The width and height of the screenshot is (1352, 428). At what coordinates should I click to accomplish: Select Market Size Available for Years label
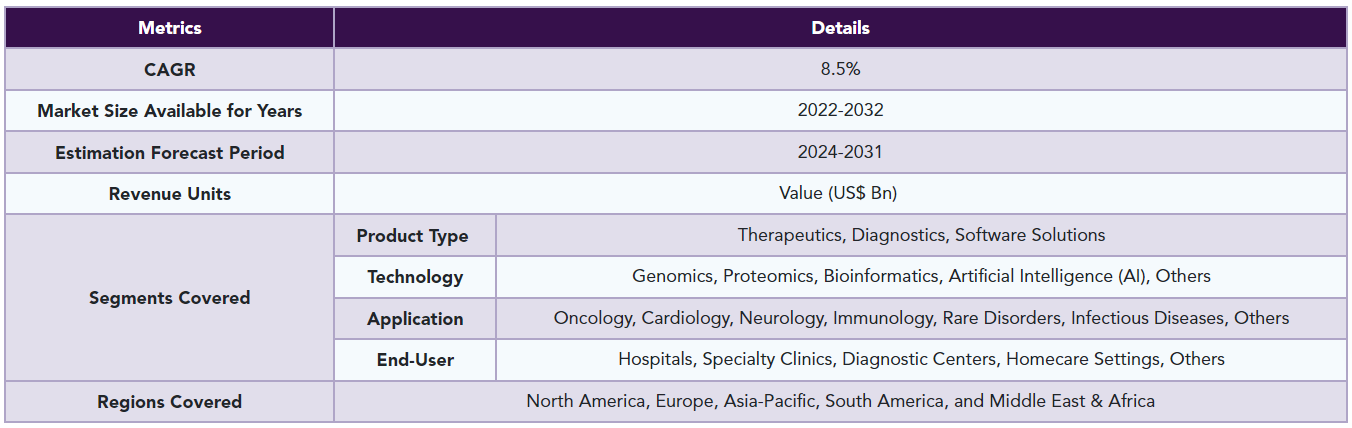(169, 111)
